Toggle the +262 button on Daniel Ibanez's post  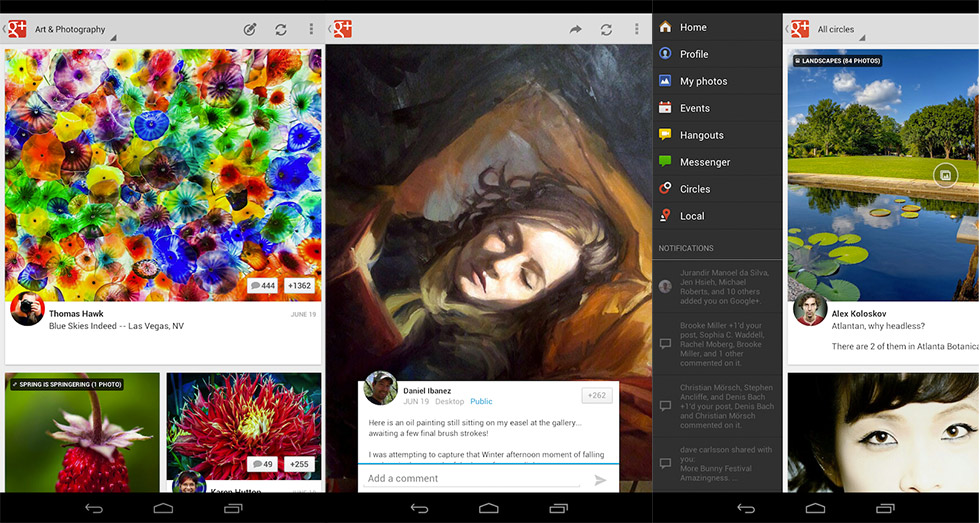click(x=597, y=395)
